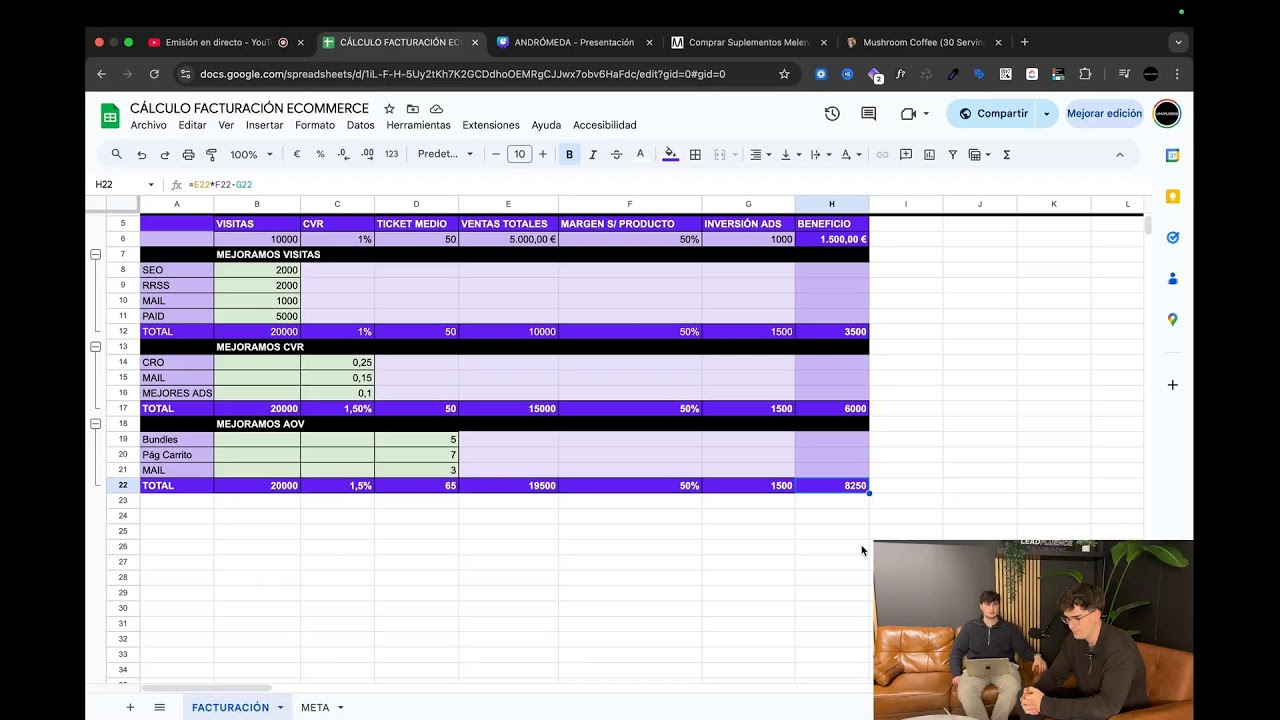The height and width of the screenshot is (720, 1280).
Task: Move document with folder icon
Action: click(413, 108)
